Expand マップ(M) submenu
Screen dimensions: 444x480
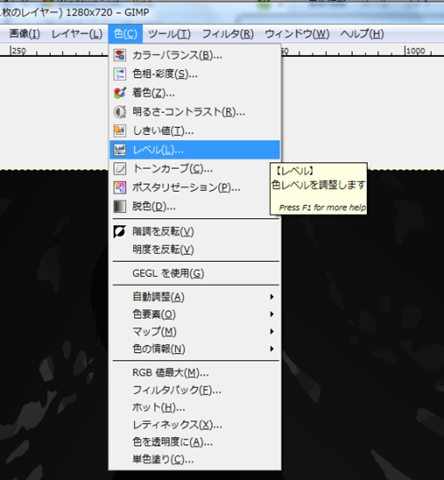click(x=195, y=331)
